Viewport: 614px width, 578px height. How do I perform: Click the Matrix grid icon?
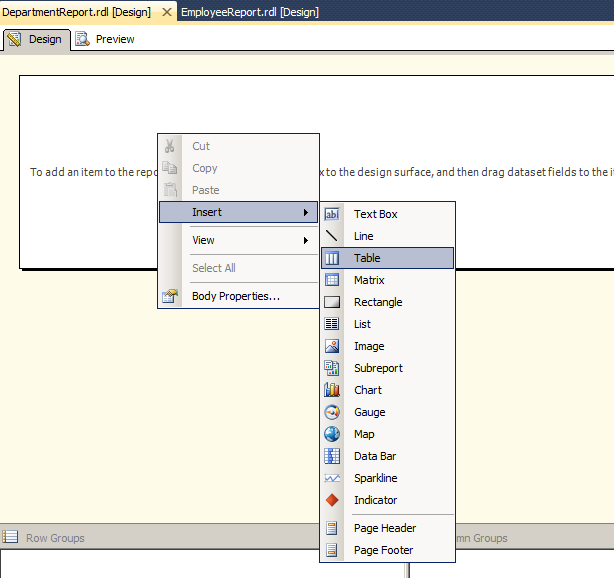pos(332,280)
